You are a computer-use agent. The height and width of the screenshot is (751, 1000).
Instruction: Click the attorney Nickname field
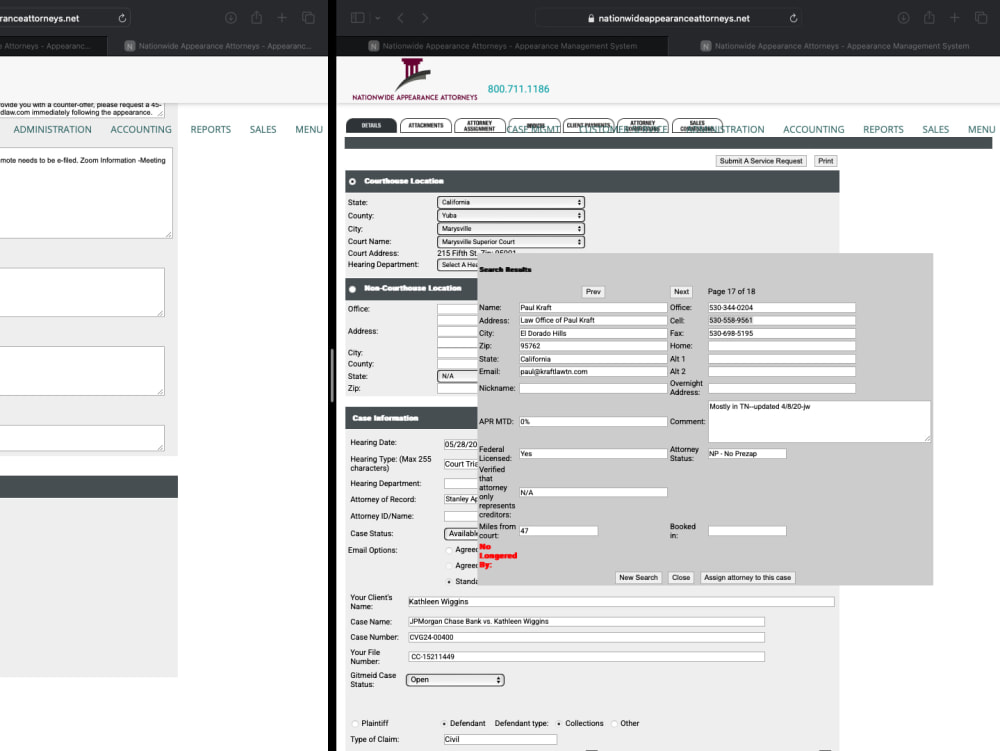pos(593,388)
